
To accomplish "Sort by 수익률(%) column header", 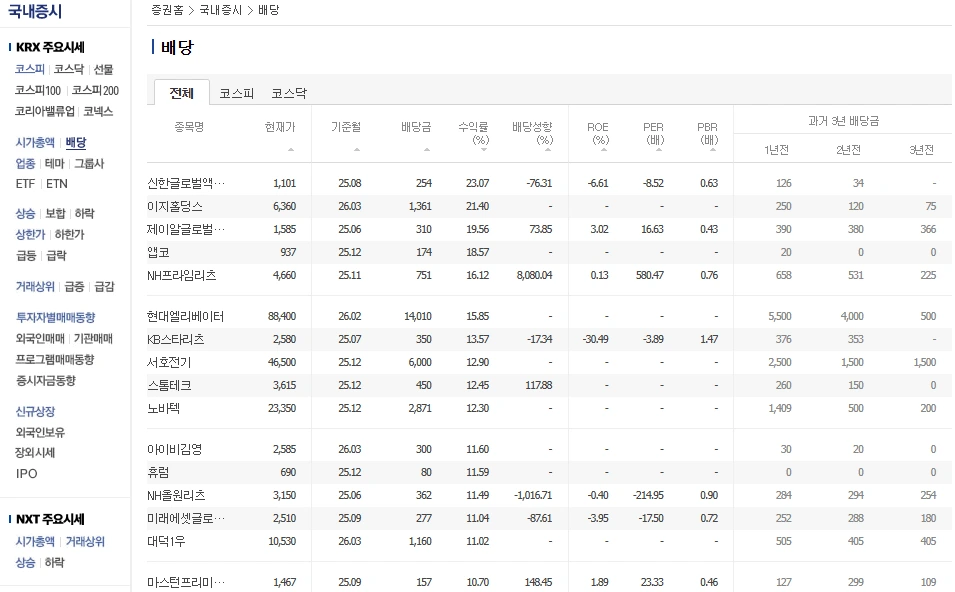I will (473, 133).
